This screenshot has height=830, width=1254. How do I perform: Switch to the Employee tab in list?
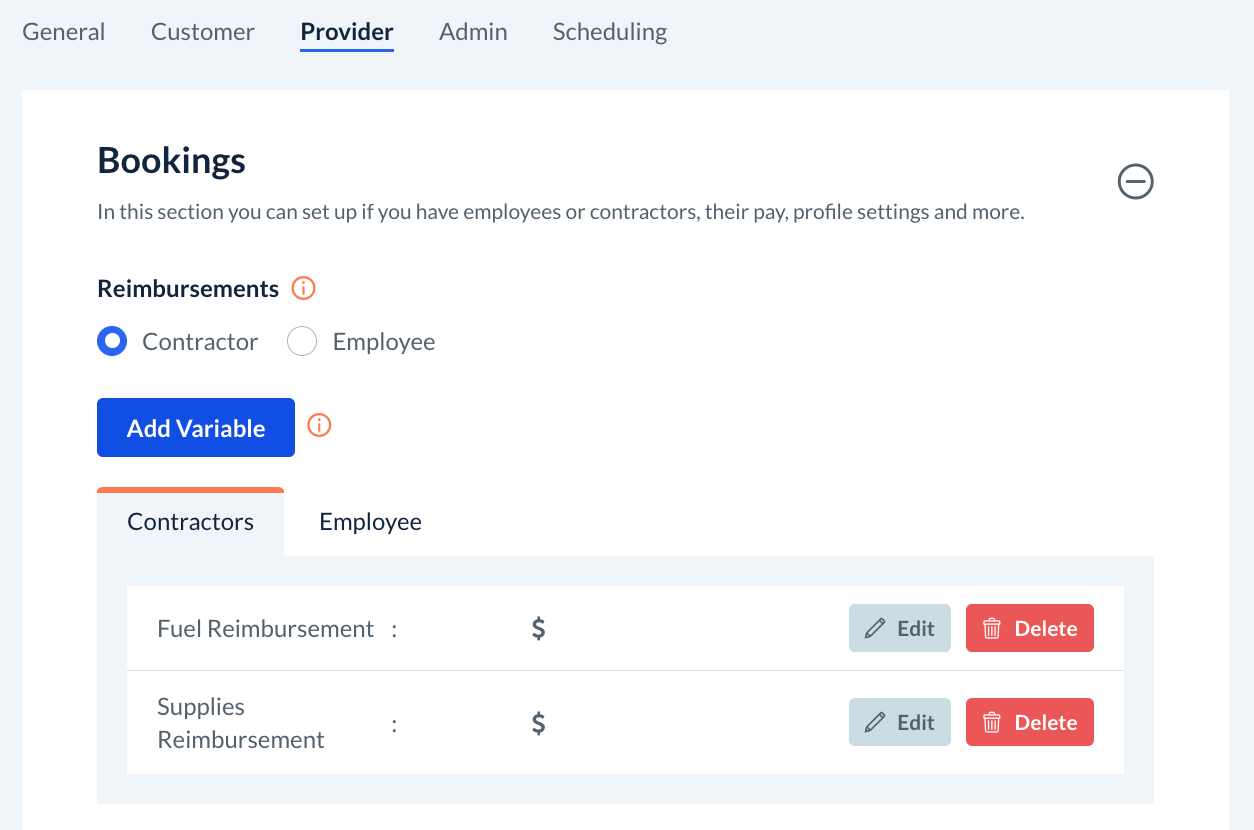(x=370, y=522)
